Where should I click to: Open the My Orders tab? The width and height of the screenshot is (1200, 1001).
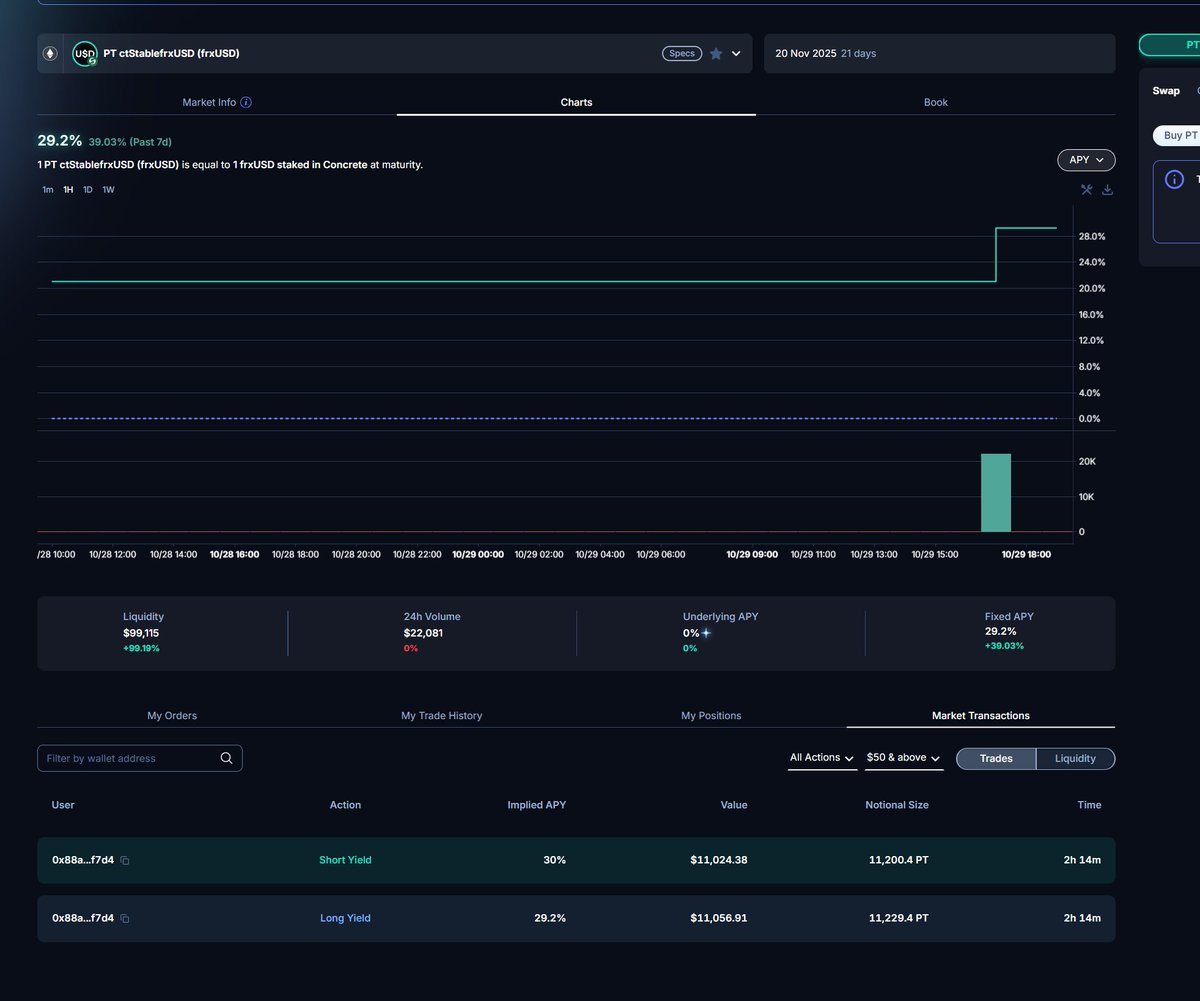(172, 716)
